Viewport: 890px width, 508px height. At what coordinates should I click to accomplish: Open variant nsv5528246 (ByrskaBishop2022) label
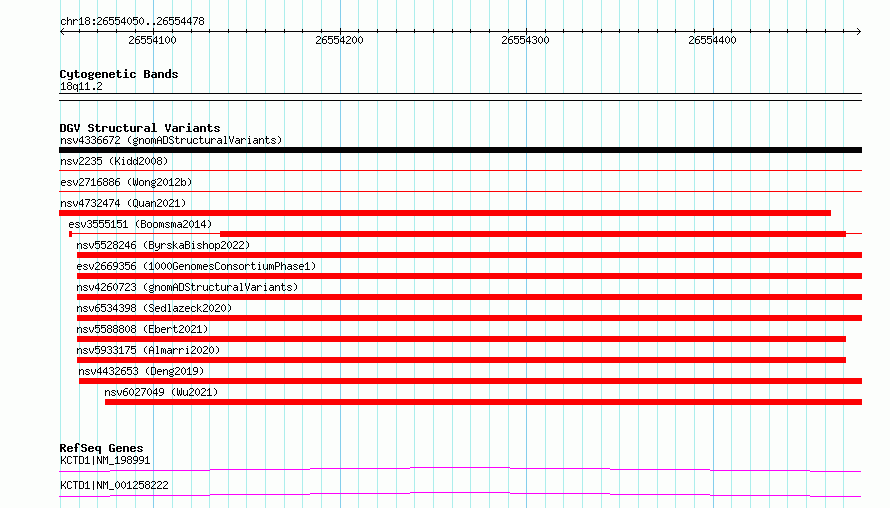point(163,245)
